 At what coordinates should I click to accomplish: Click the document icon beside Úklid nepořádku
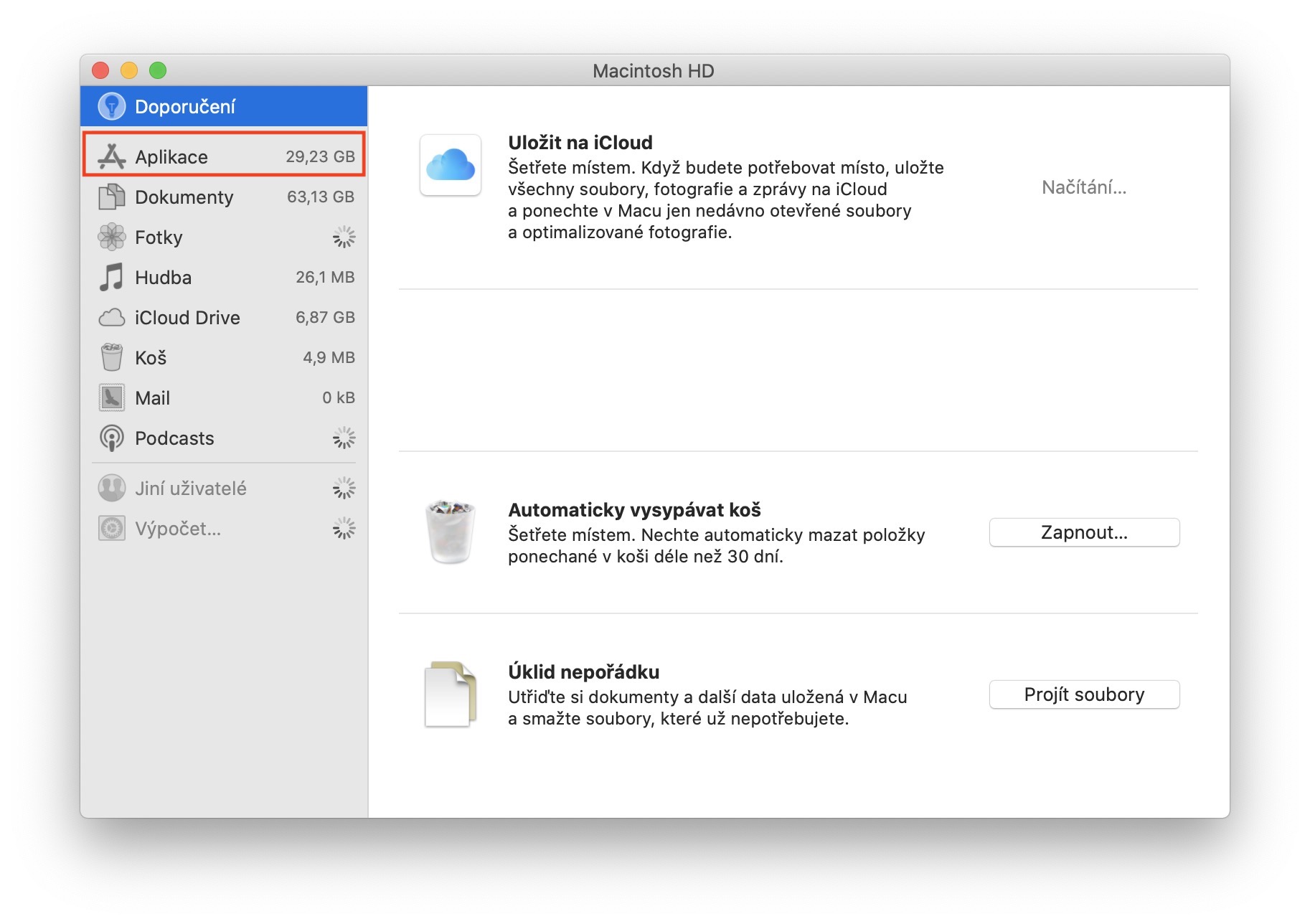click(x=450, y=694)
